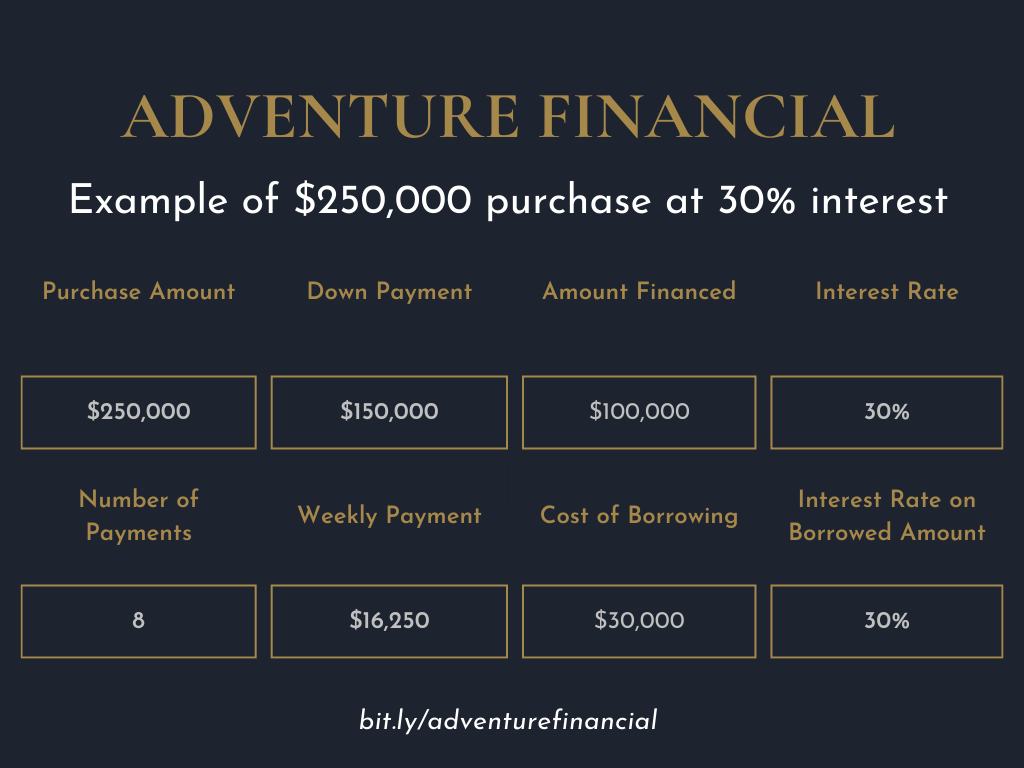Click the Interest Rate on Borrowed Amount label

point(887,516)
